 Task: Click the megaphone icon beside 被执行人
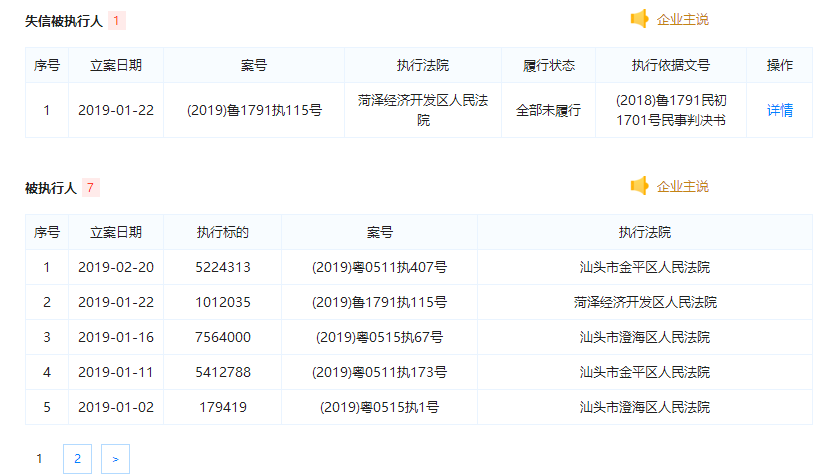click(x=639, y=186)
